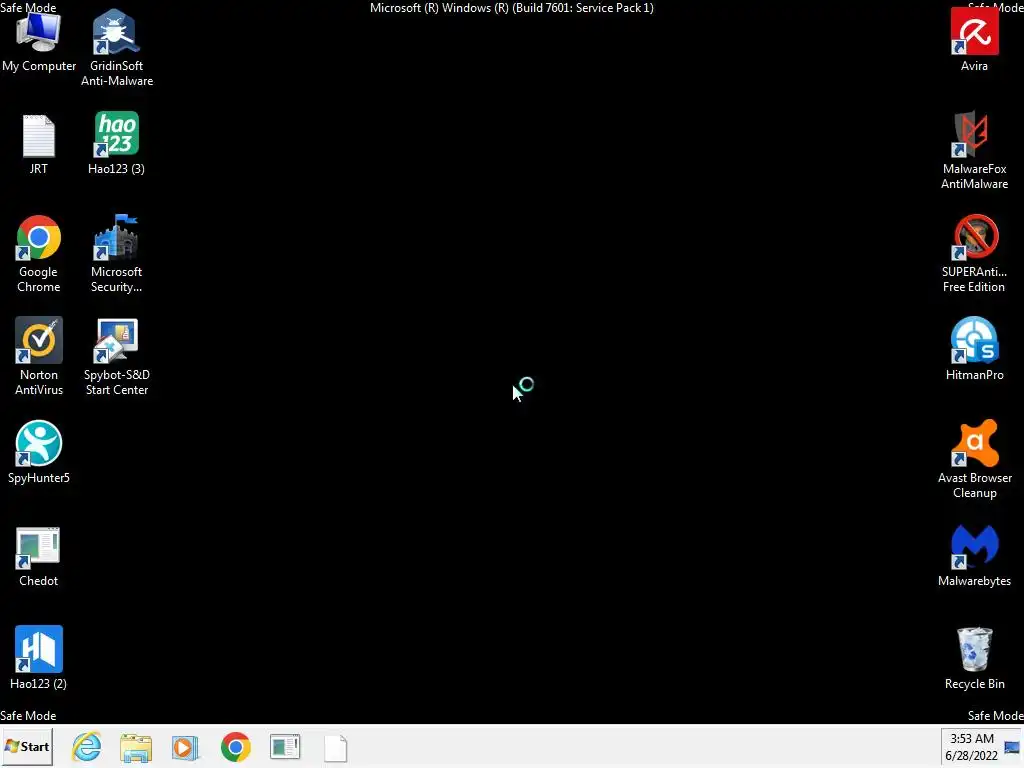Select the Avira desktop shortcut
This screenshot has height=768, width=1024.
[x=974, y=40]
